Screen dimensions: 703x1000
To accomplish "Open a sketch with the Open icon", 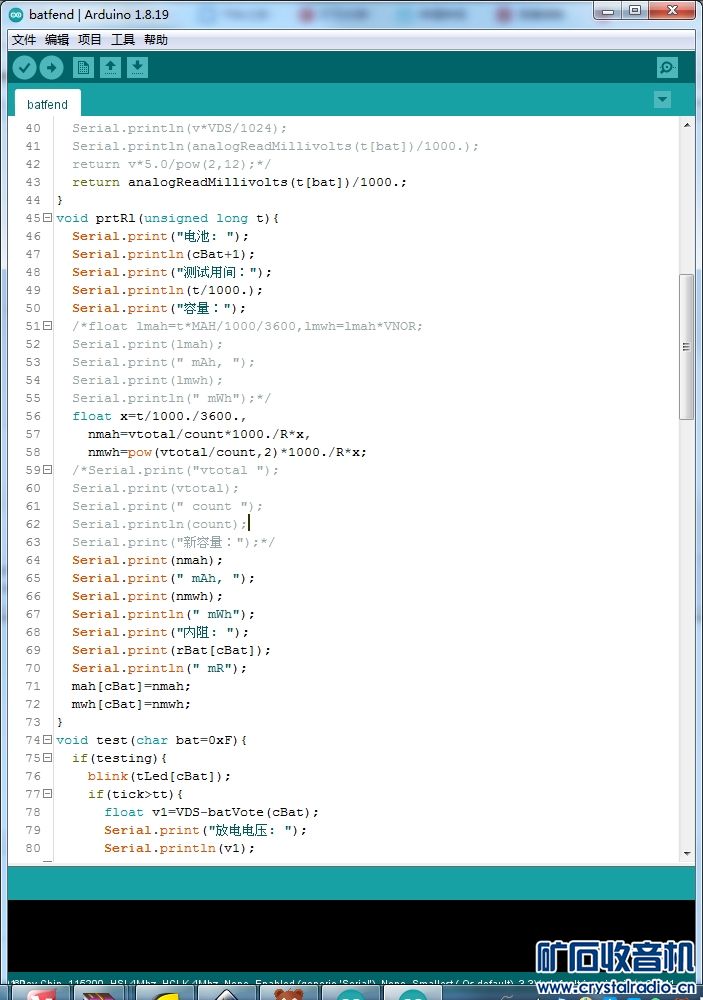I will pyautogui.click(x=110, y=68).
